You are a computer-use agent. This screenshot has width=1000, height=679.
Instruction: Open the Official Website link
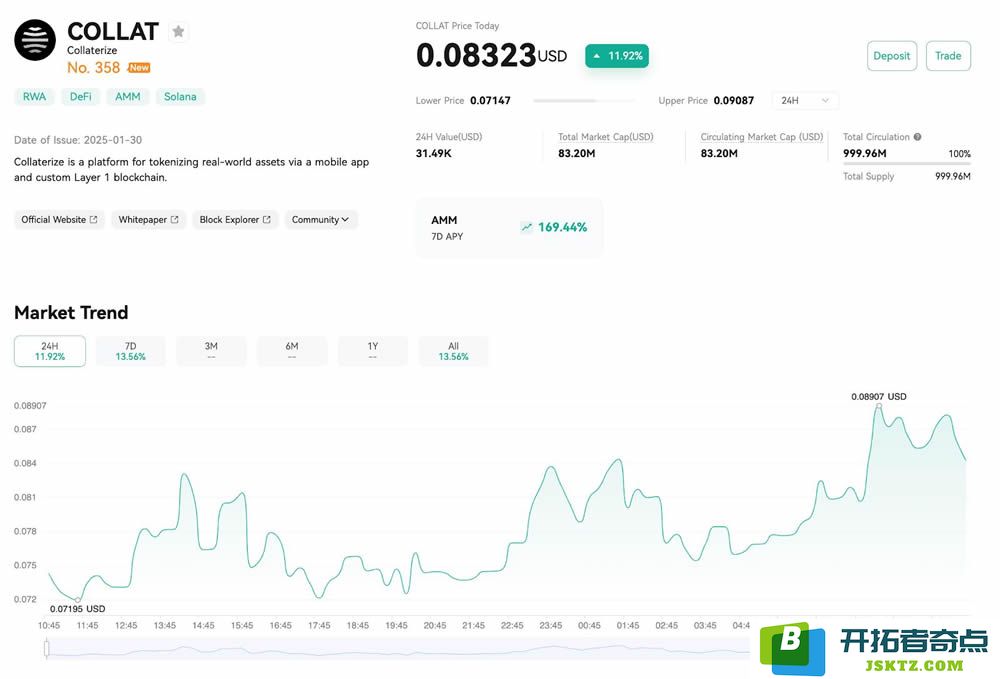[59, 219]
